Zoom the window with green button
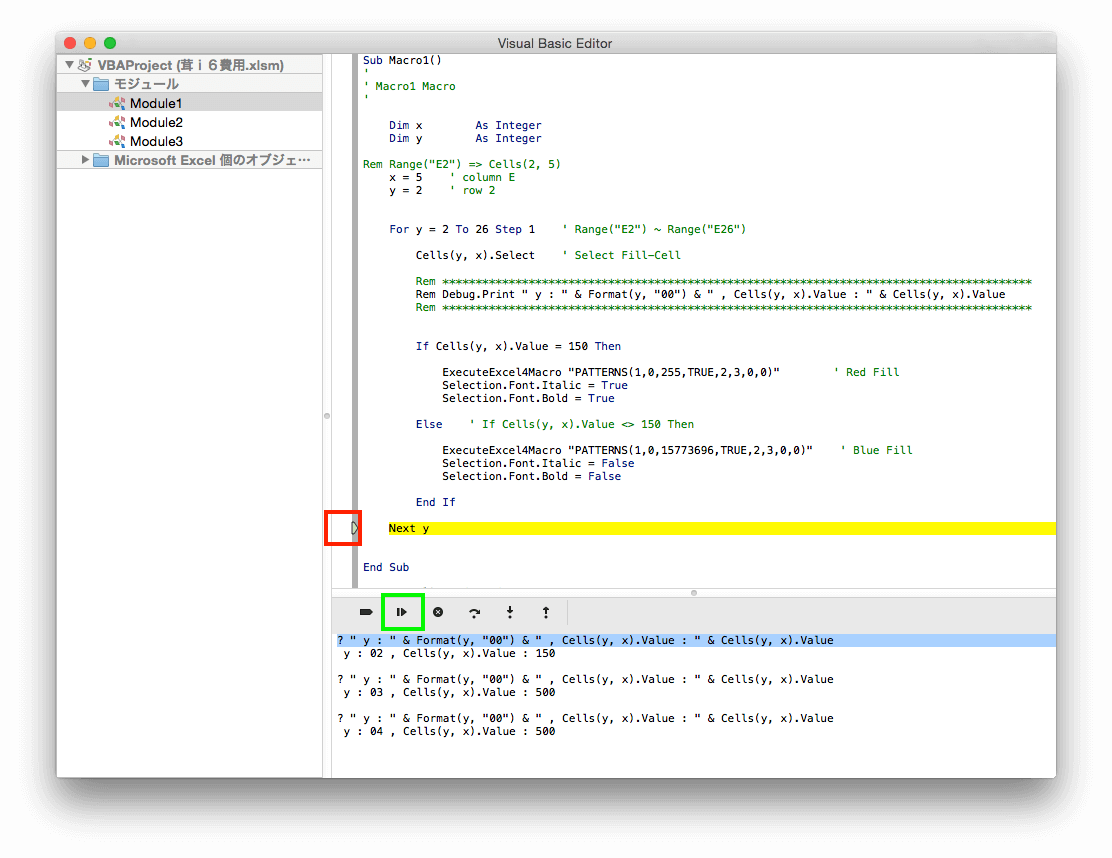This screenshot has height=858, width=1112. [110, 43]
